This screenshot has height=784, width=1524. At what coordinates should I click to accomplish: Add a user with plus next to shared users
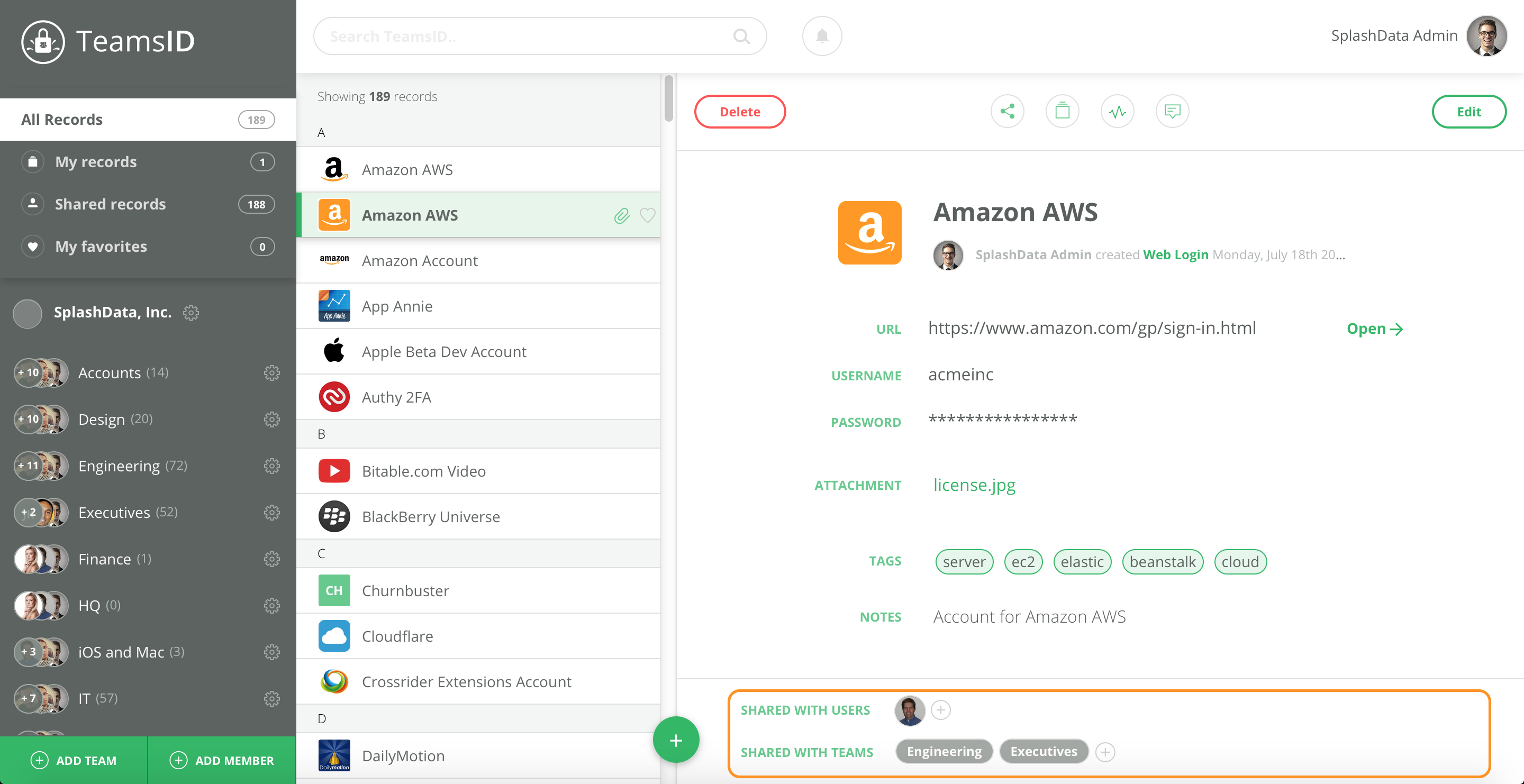940,709
